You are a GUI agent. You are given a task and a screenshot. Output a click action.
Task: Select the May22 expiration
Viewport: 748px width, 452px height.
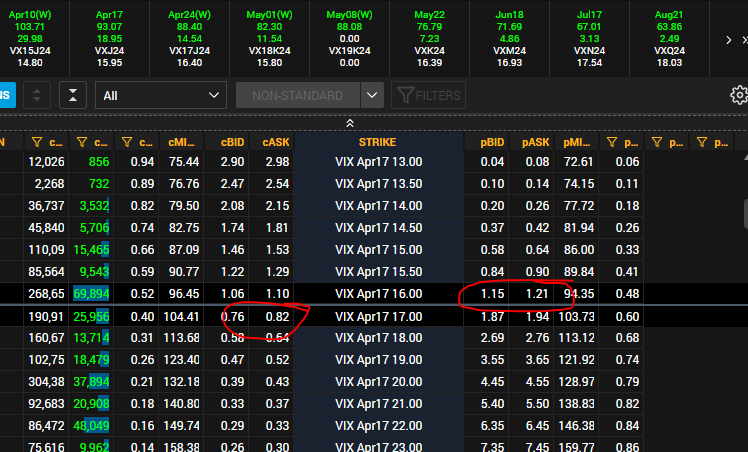(x=429, y=39)
